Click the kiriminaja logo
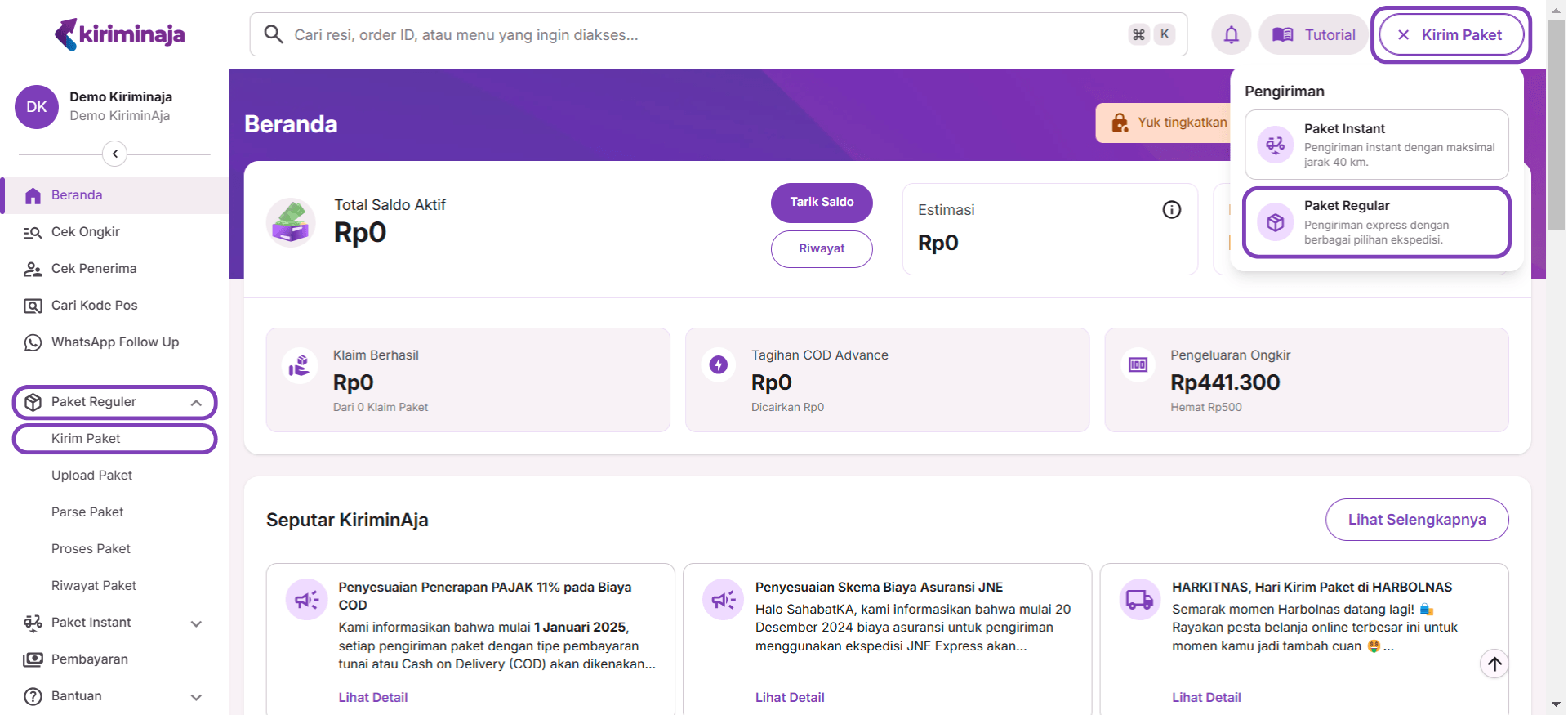This screenshot has width=1568, height=715. (120, 34)
